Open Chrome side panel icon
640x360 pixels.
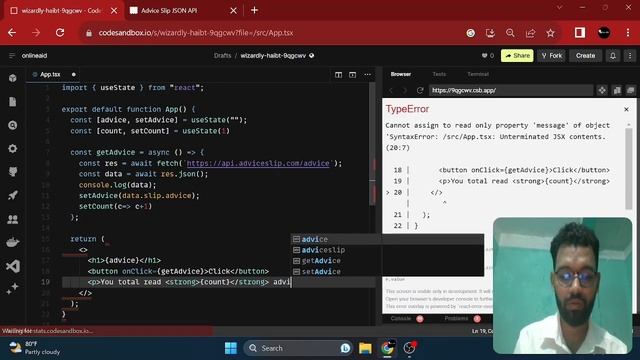coord(580,33)
